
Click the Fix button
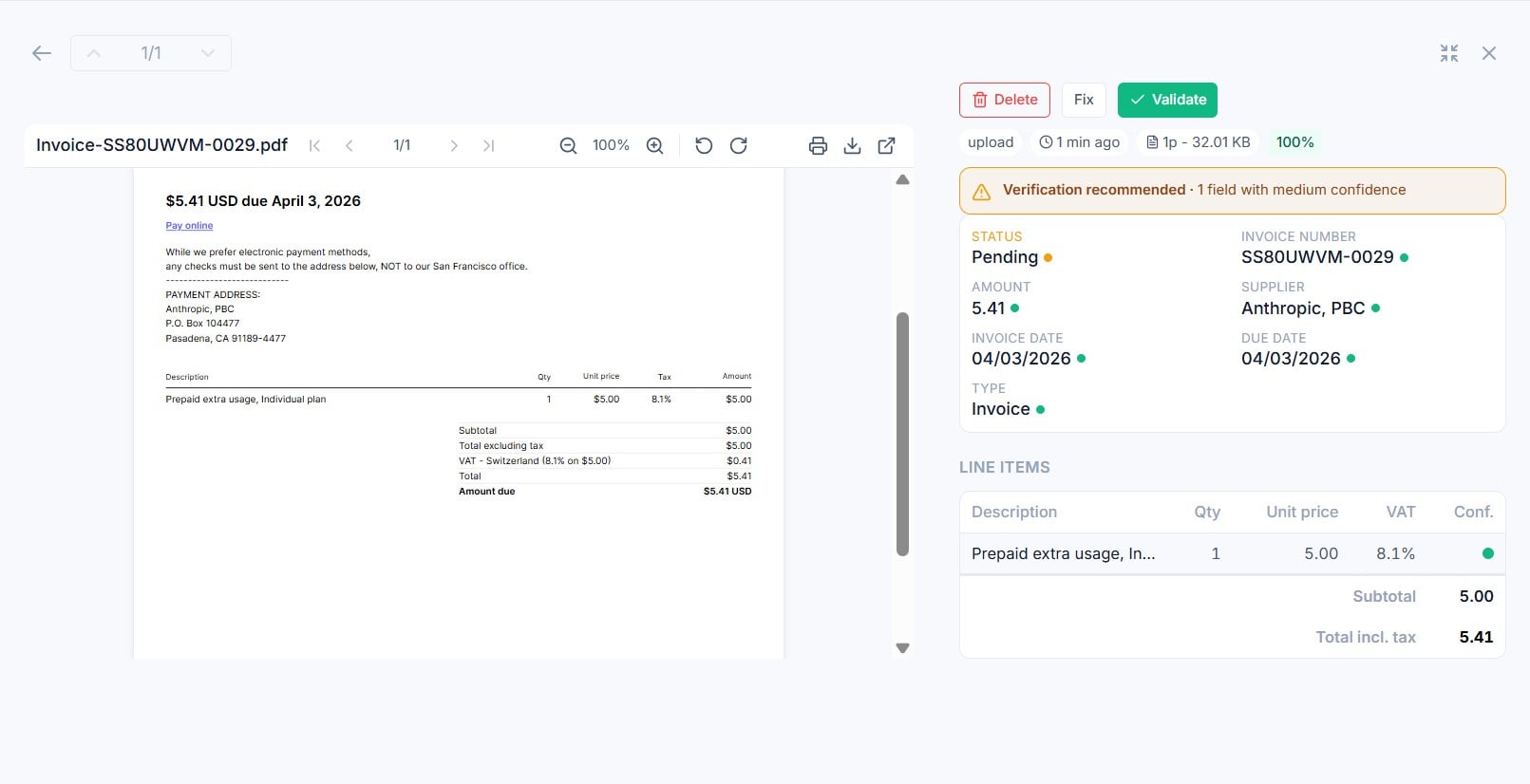click(x=1084, y=100)
